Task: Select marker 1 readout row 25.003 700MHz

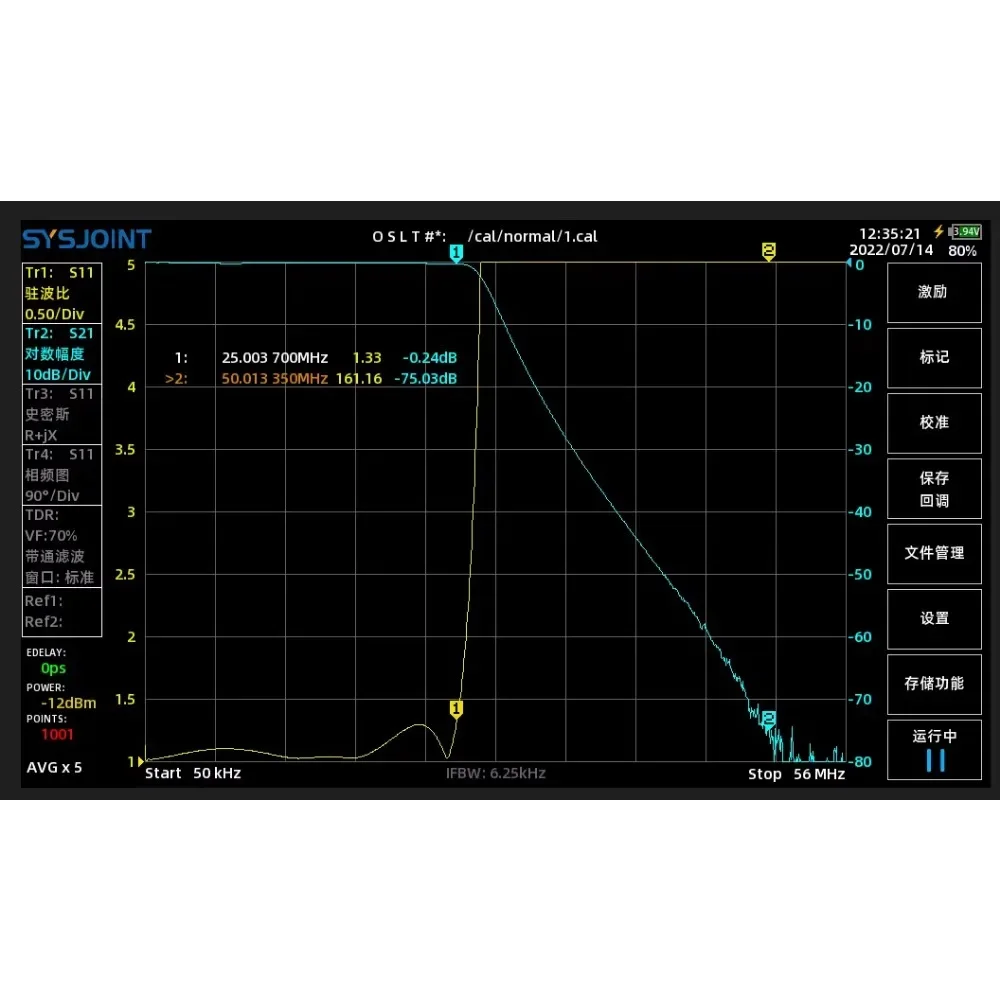Action: point(316,358)
